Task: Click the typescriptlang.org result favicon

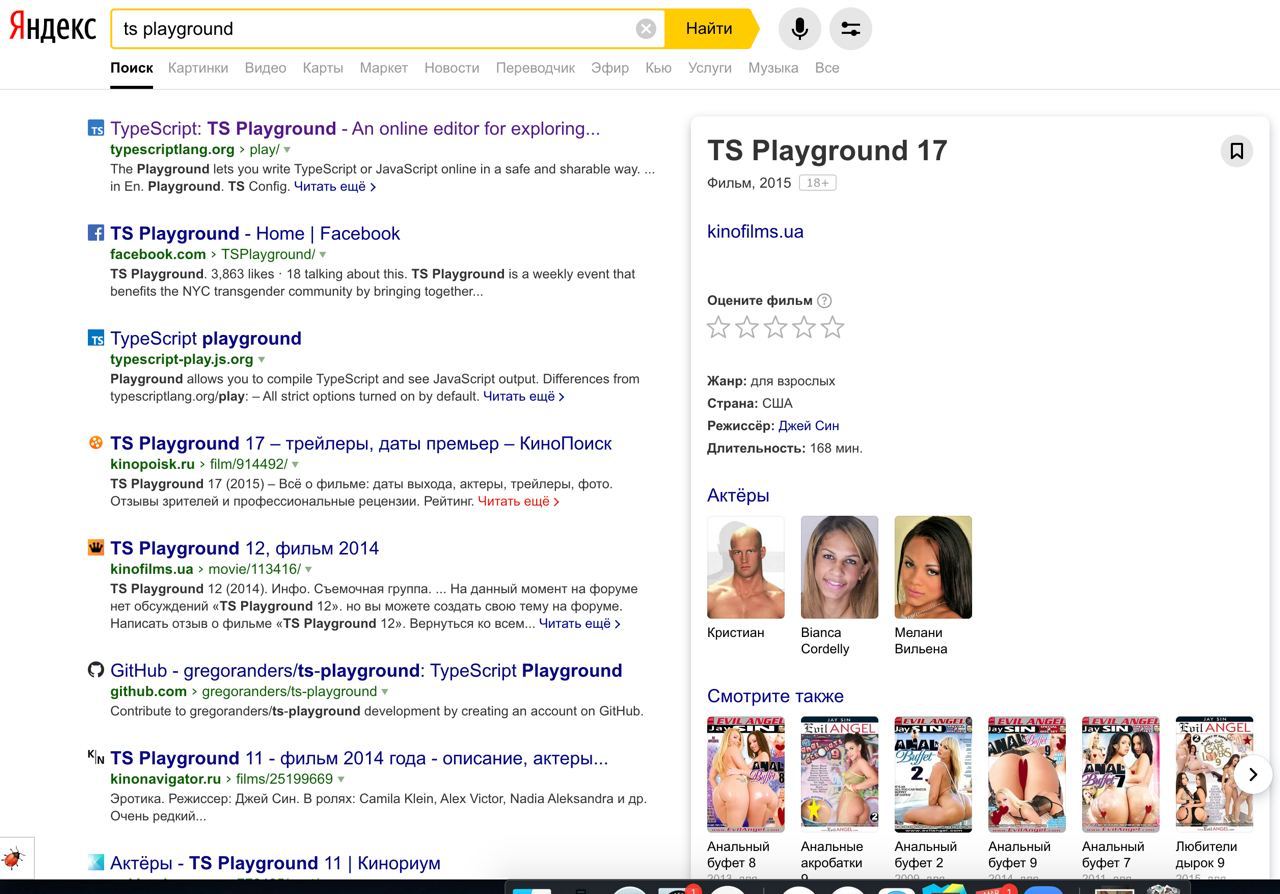Action: pyautogui.click(x=96, y=128)
